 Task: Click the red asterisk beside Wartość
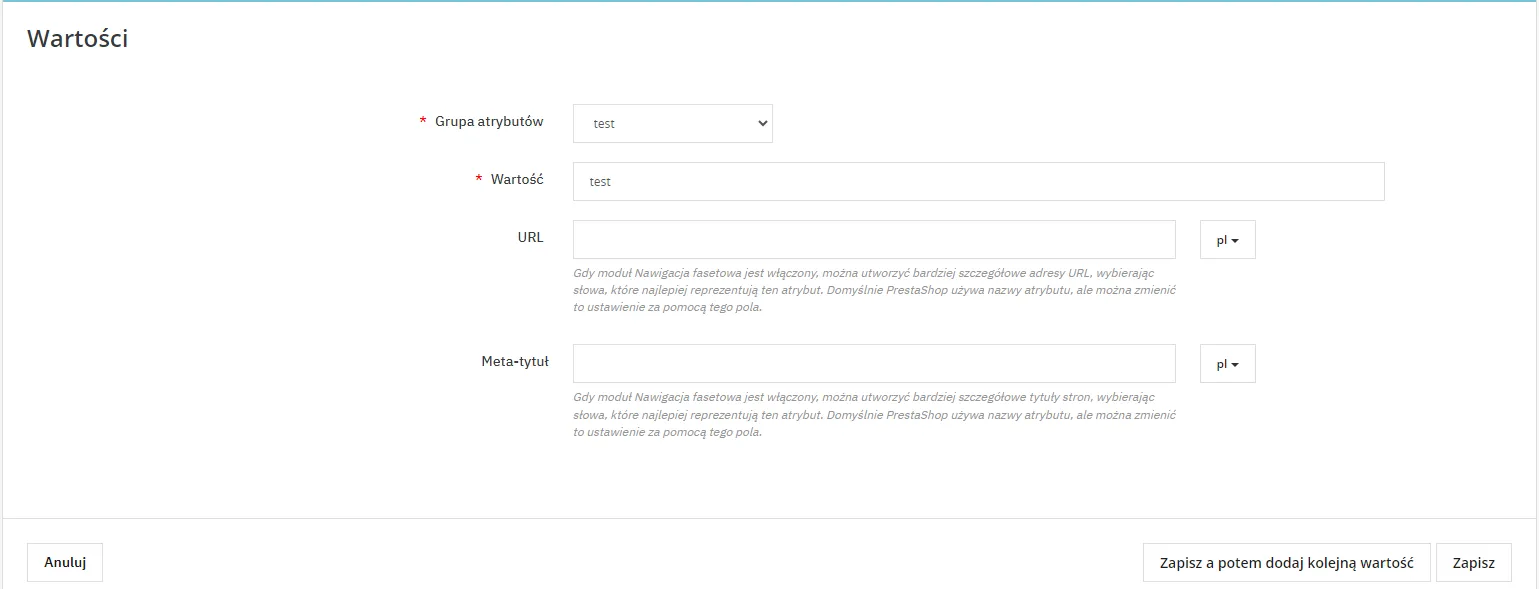point(478,180)
